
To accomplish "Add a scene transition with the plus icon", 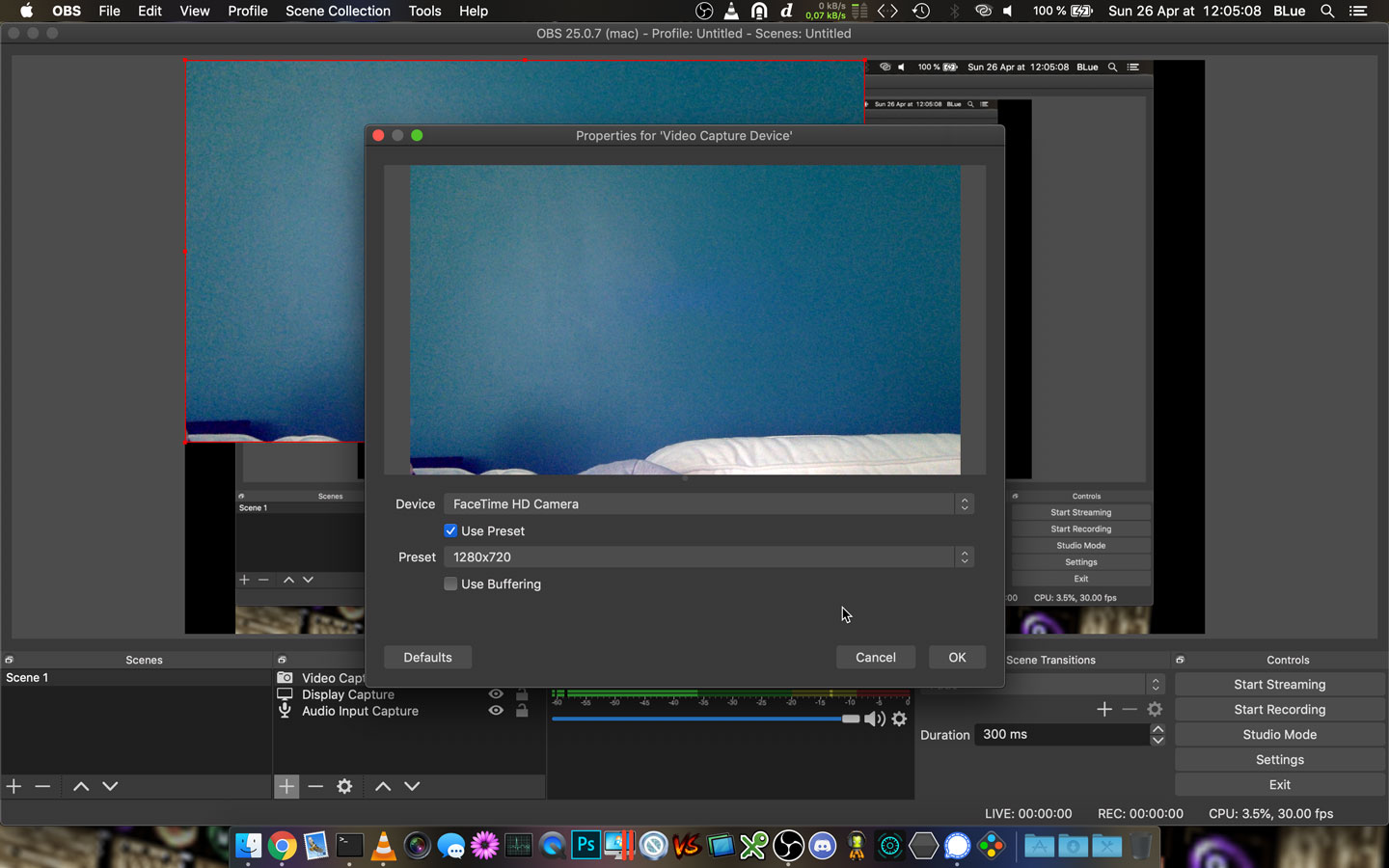I will pos(1104,709).
